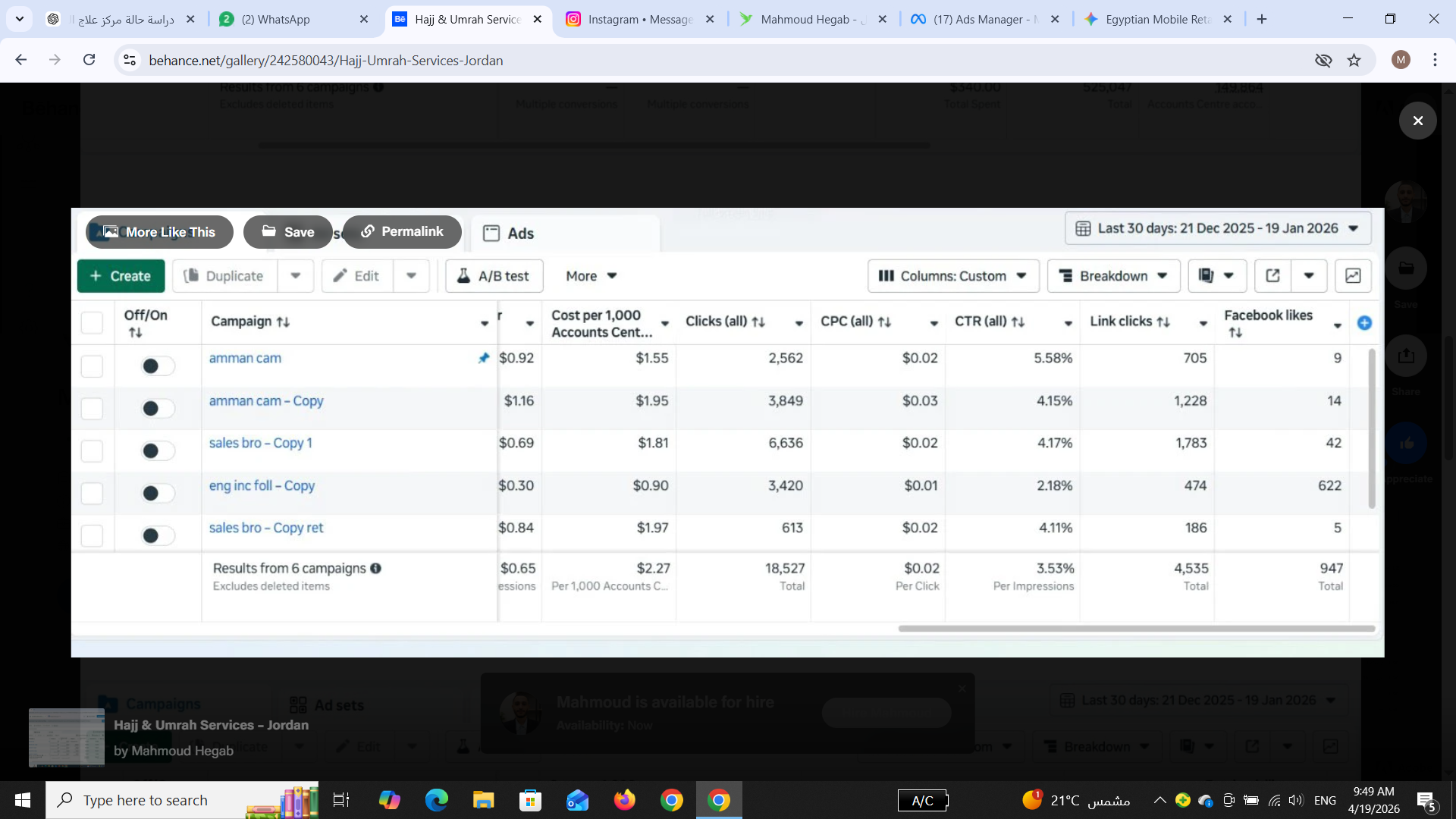Click the charts view icon in toolbar

point(1353,276)
